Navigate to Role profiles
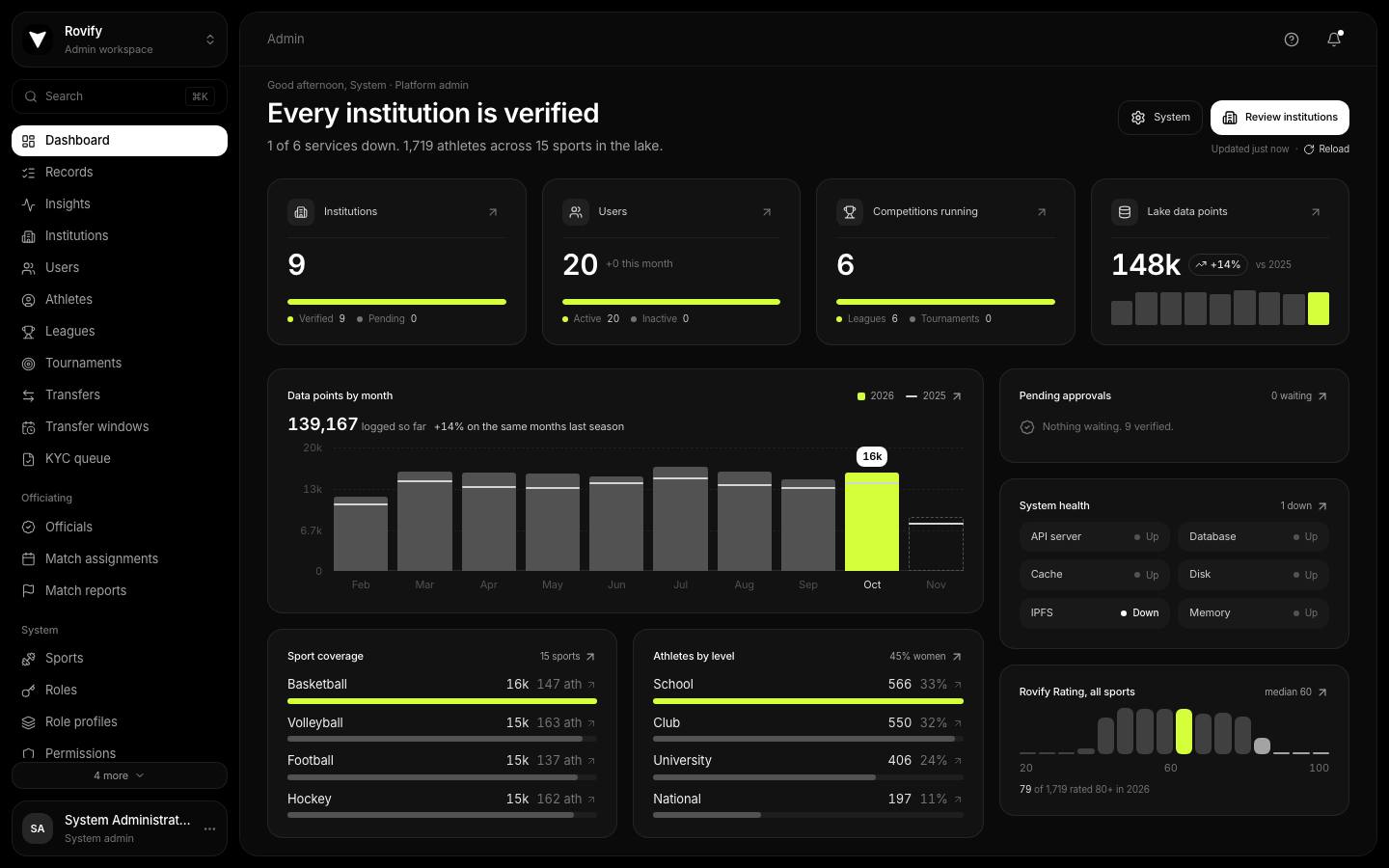The height and width of the screenshot is (868, 1389). tap(120, 722)
